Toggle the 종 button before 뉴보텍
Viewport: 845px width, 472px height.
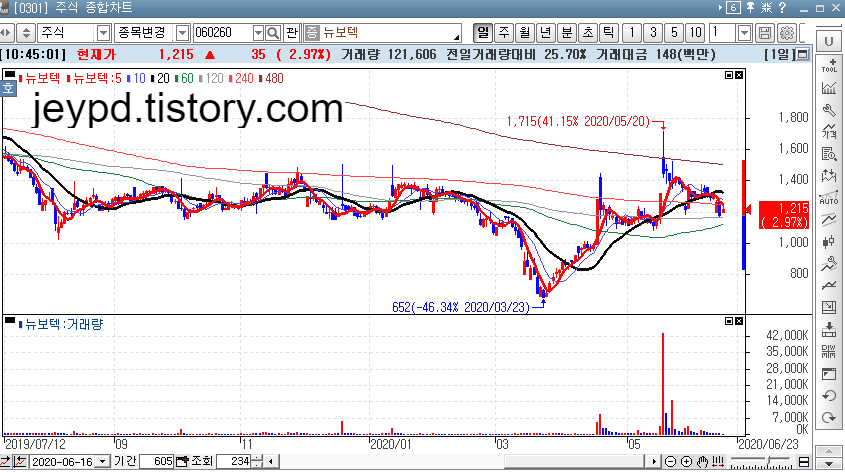[312, 33]
